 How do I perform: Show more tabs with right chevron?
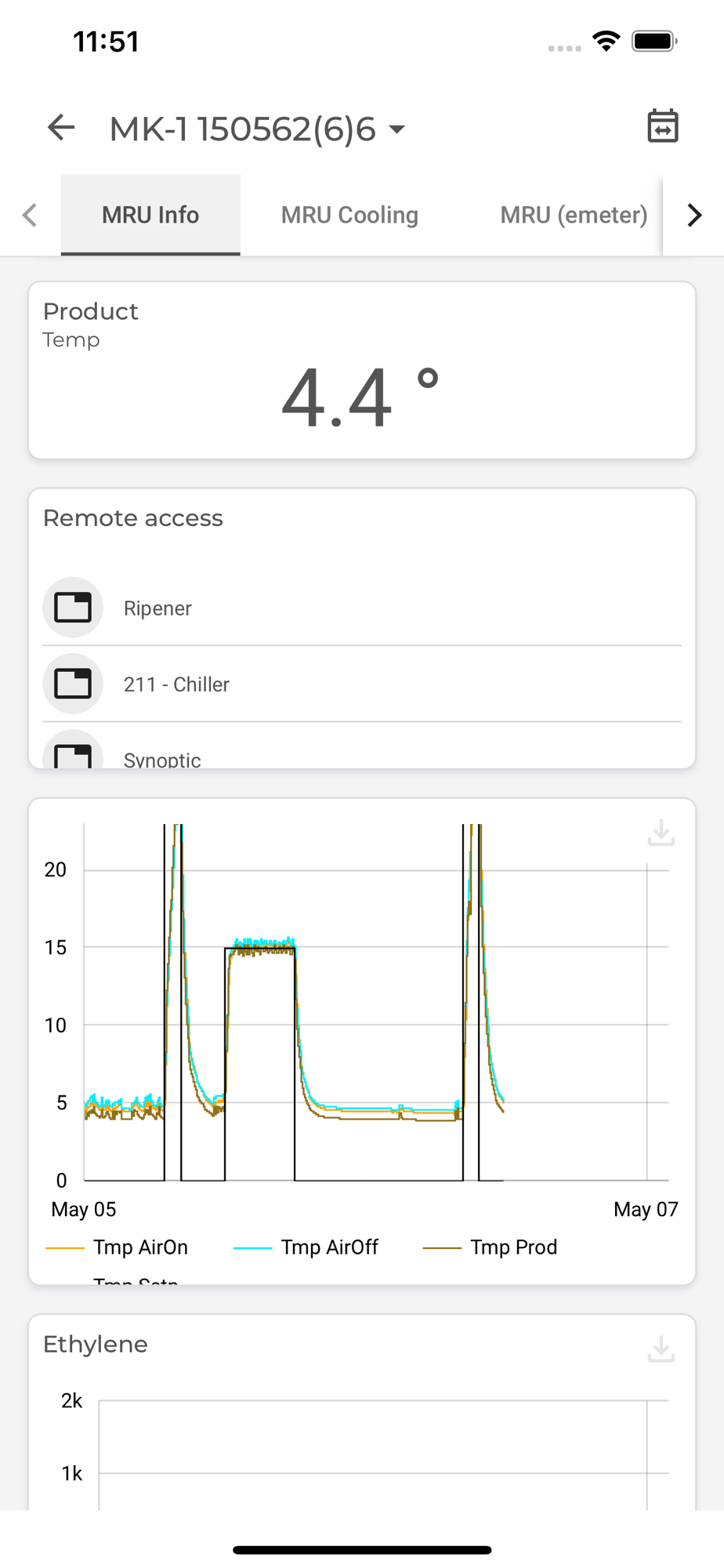pyautogui.click(x=694, y=215)
